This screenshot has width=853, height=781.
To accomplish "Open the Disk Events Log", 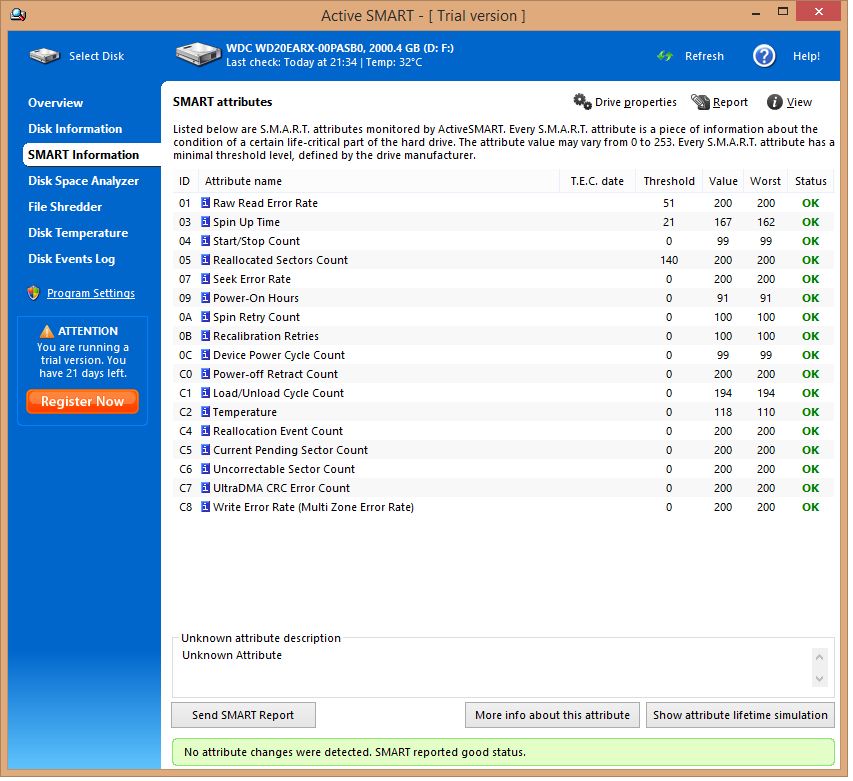I will pos(72,260).
